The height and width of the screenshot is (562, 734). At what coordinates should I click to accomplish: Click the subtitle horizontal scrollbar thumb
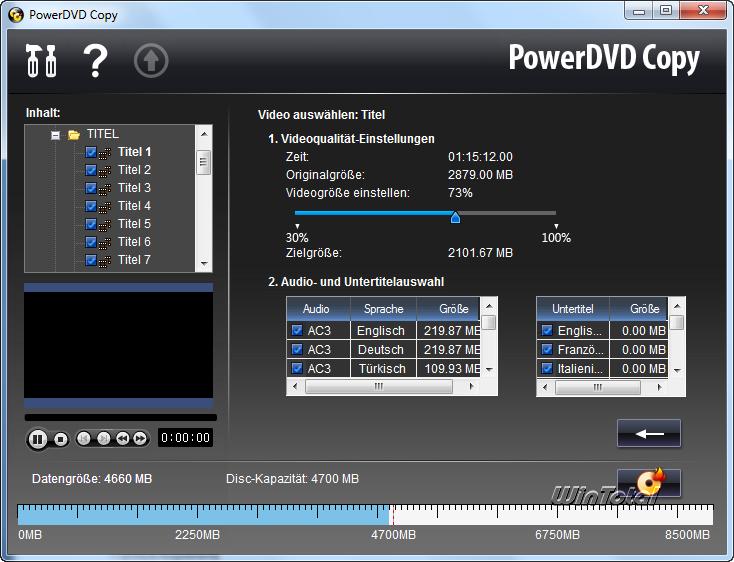click(598, 387)
